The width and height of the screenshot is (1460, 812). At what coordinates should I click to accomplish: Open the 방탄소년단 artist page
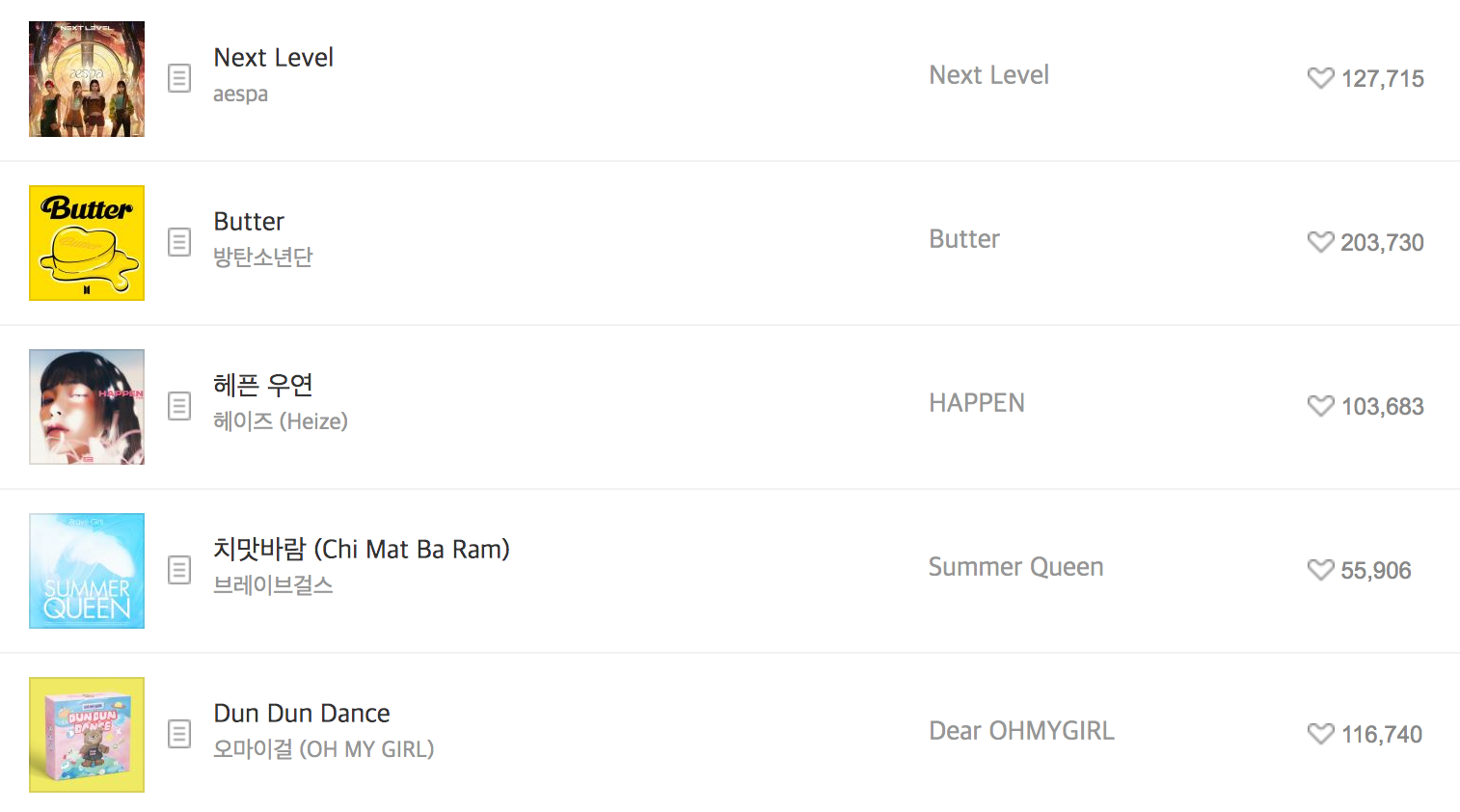click(262, 256)
